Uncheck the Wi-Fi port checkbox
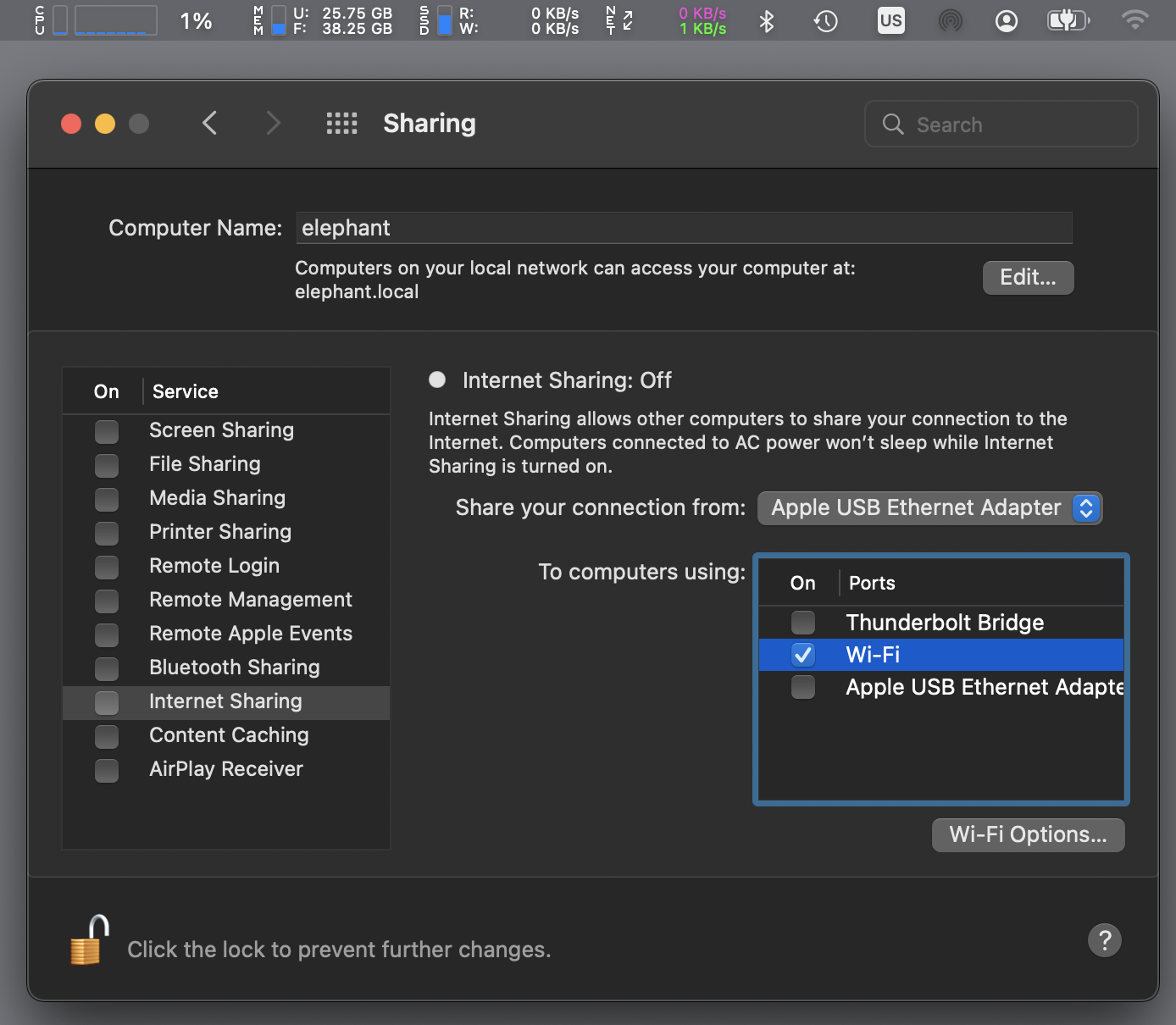This screenshot has height=1025, width=1176. pos(803,655)
